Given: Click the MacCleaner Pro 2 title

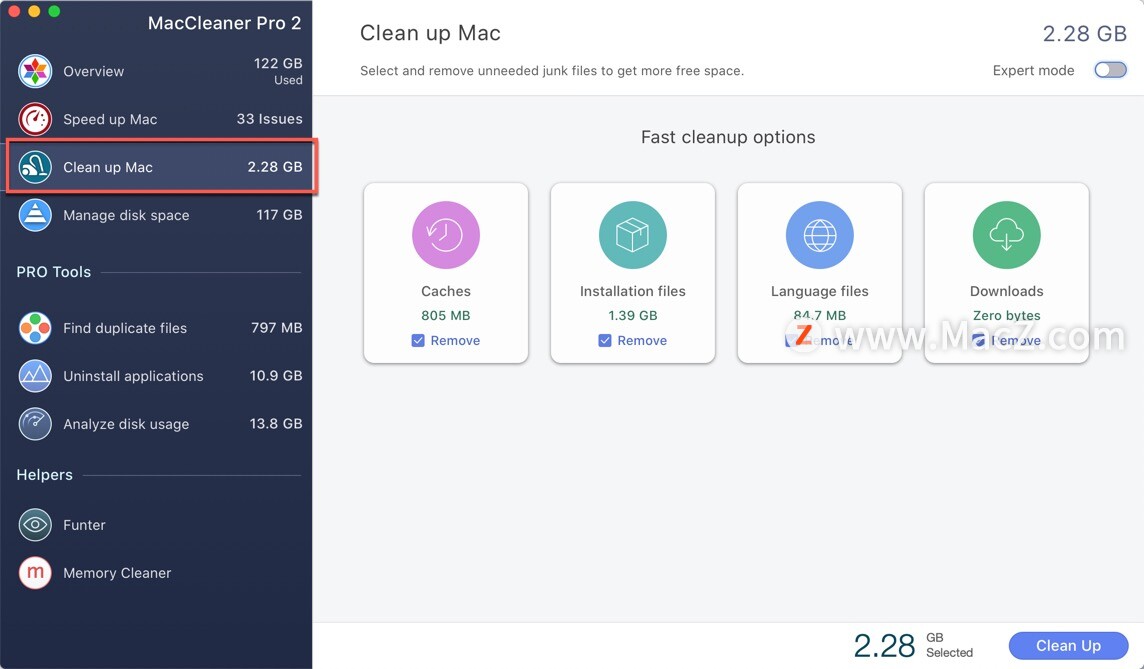Looking at the screenshot, I should tap(224, 23).
